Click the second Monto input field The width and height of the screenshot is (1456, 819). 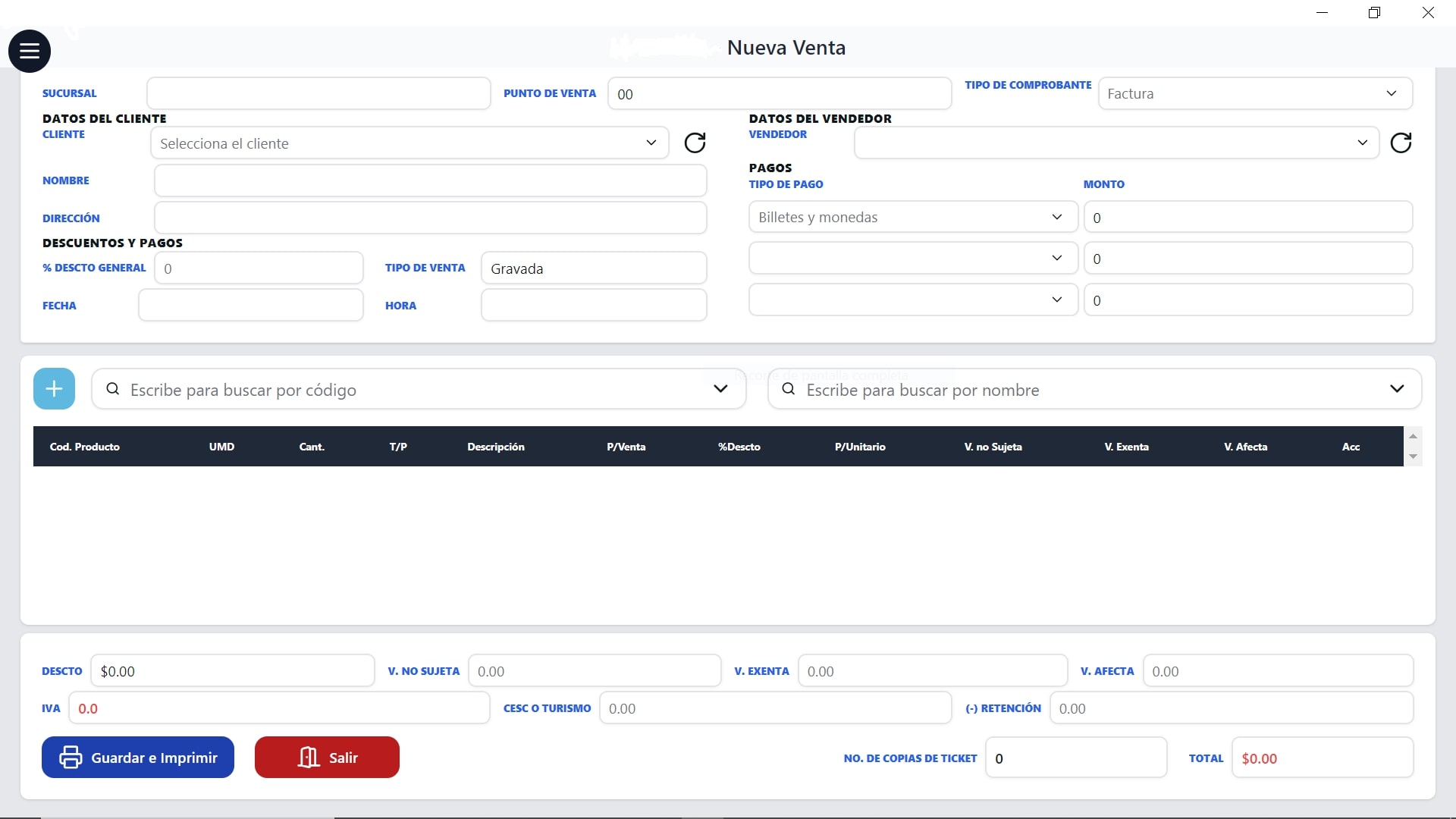(1248, 259)
